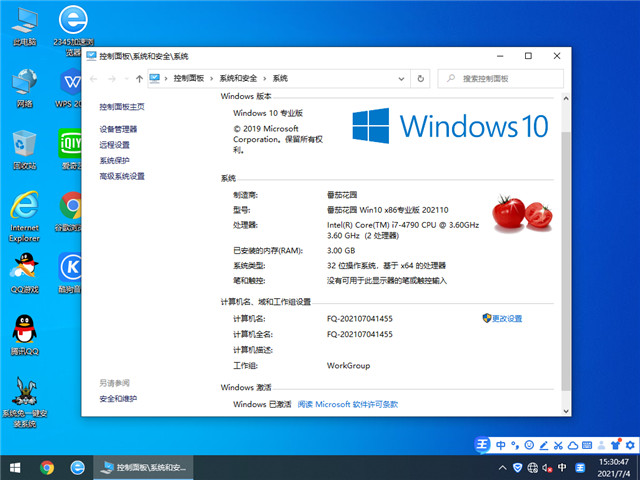Open the IME handwriting pen tool
The height and width of the screenshot is (480, 640).
click(x=544, y=445)
